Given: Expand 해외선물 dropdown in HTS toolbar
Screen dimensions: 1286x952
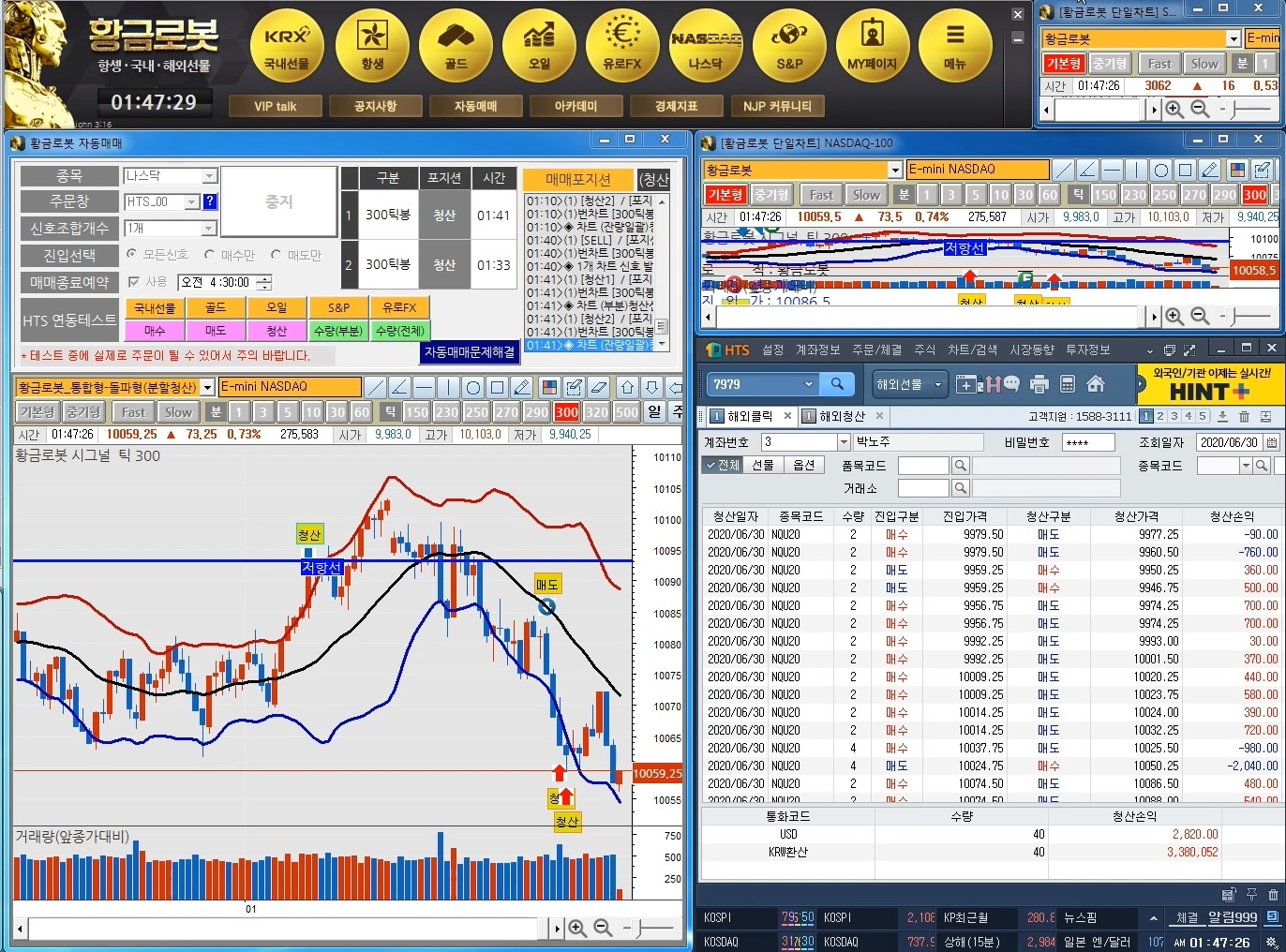Looking at the screenshot, I should pyautogui.click(x=937, y=384).
